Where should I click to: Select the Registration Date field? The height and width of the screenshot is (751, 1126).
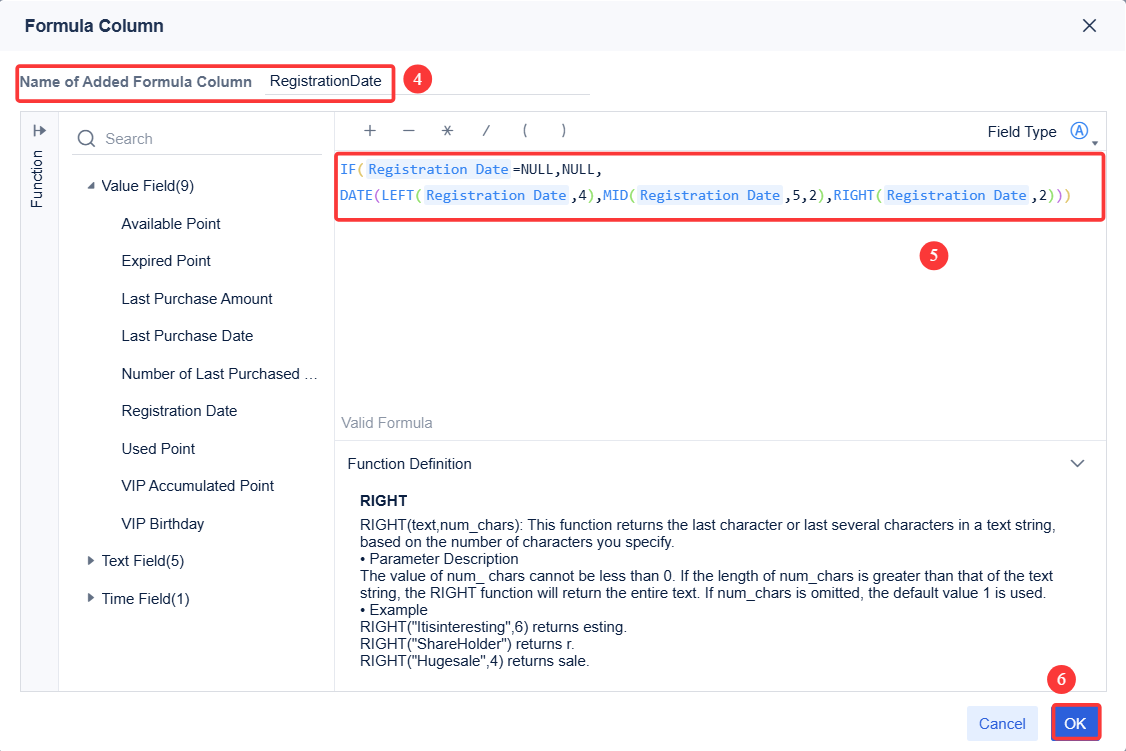(179, 410)
